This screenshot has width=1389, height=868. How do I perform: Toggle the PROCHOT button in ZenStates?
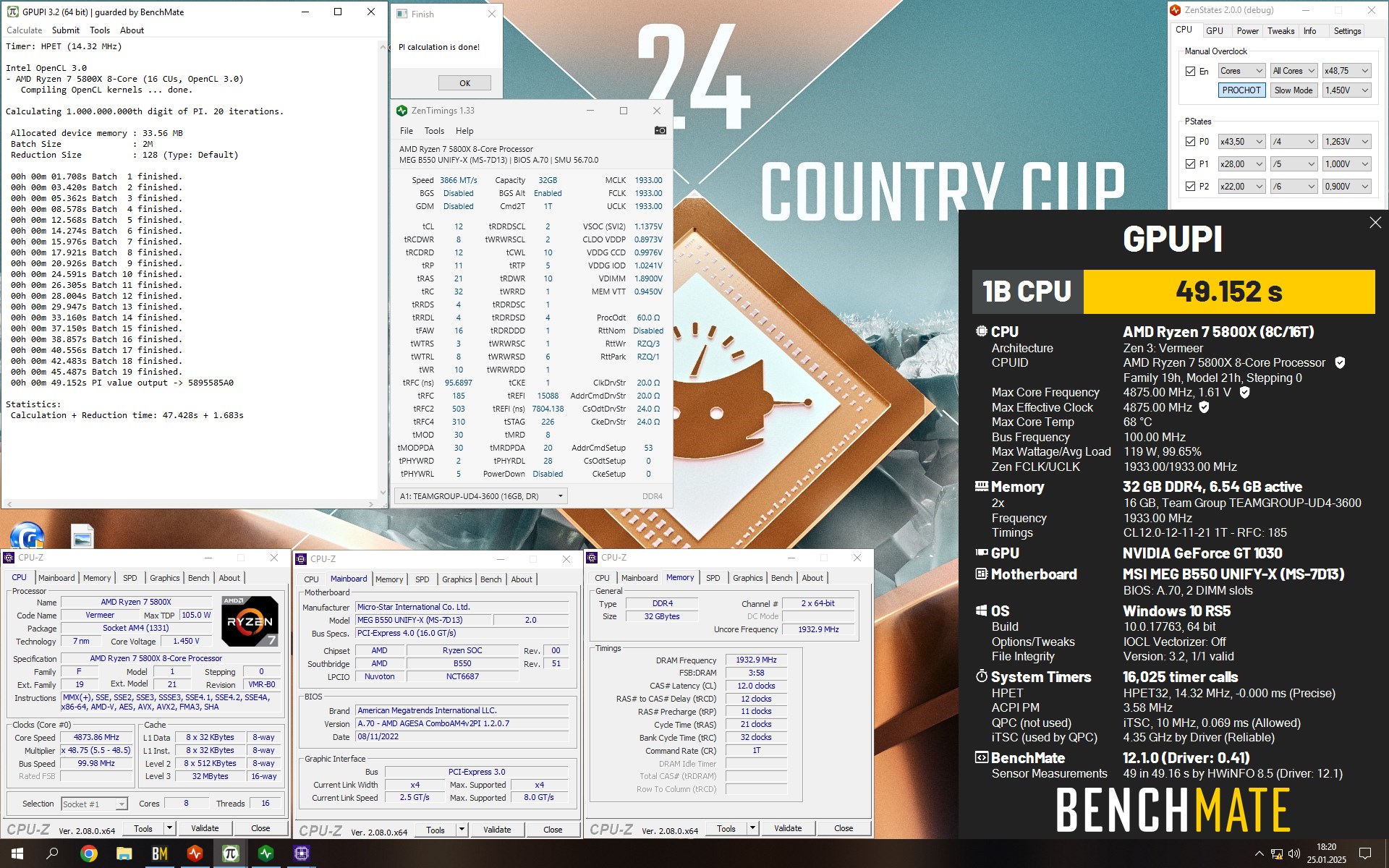click(1241, 90)
